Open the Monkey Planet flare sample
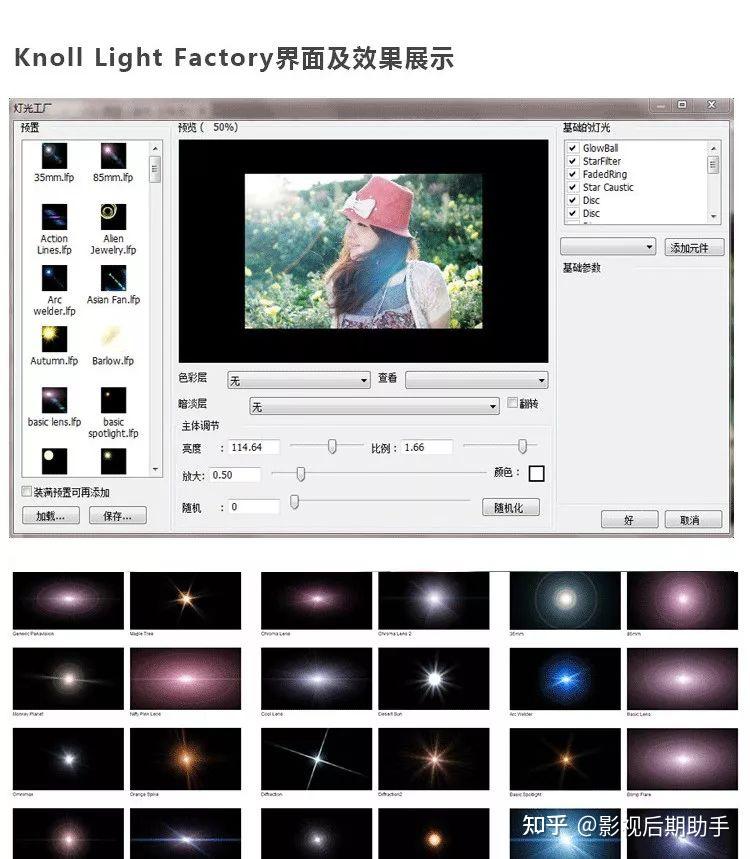750x859 pixels. [68, 679]
